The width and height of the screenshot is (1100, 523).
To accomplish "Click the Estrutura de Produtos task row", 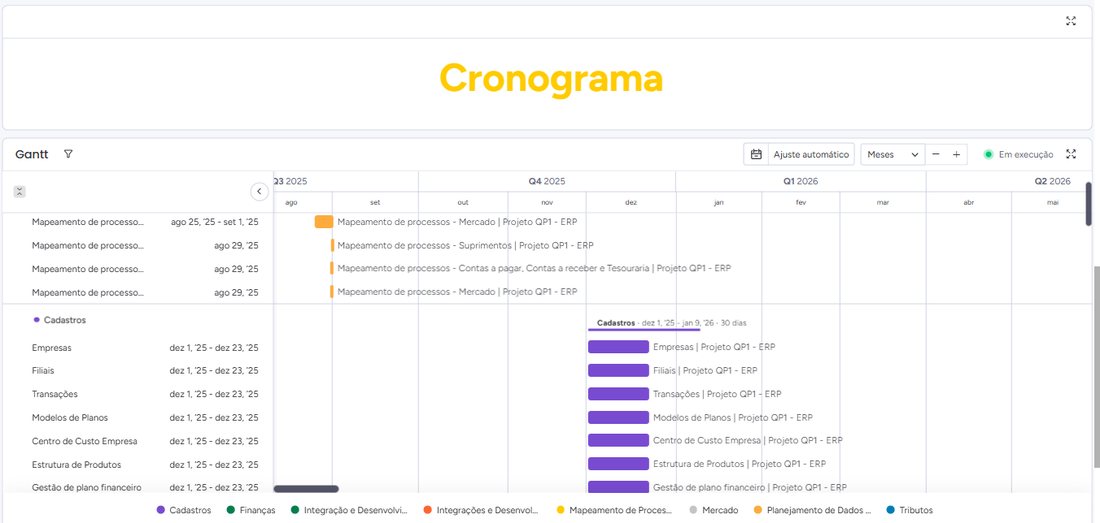I will point(138,464).
